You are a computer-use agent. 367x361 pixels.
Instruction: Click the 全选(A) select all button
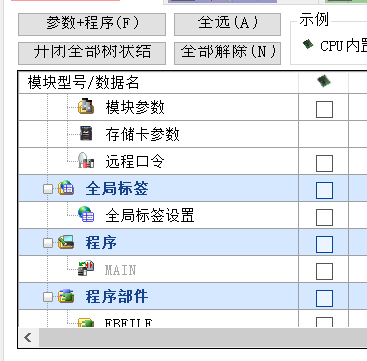(x=227, y=24)
